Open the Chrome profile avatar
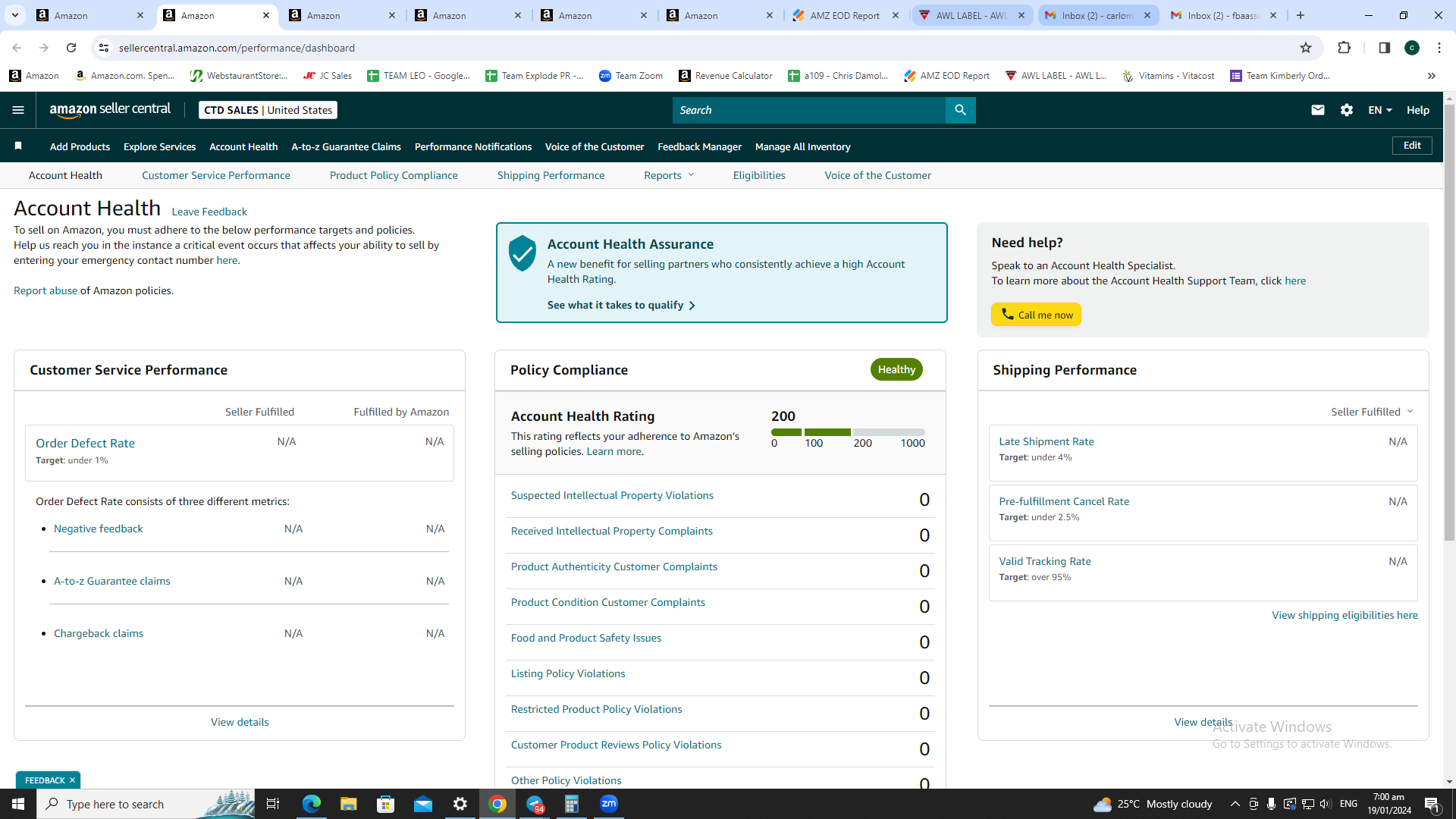This screenshot has height=819, width=1456. pos(1412,48)
